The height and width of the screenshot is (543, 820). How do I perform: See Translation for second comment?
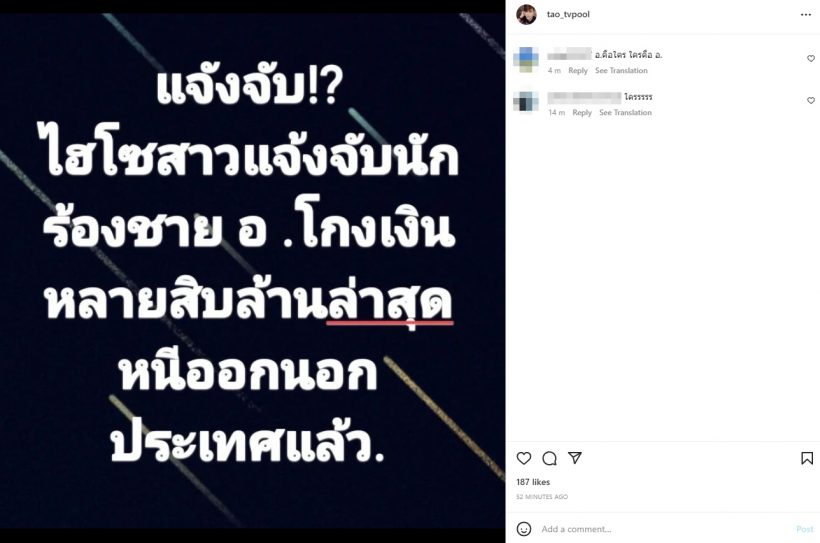pos(625,112)
